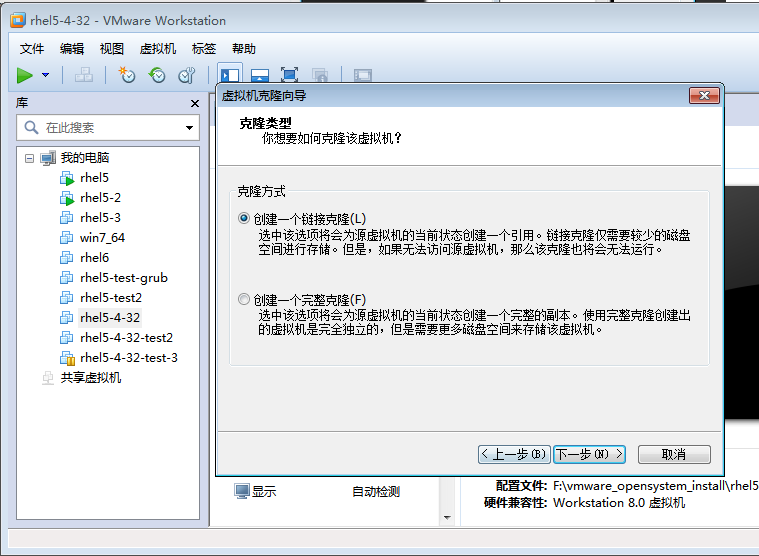The image size is (759, 556).
Task: Toggle the library sidebar view icon
Action: tap(230, 75)
